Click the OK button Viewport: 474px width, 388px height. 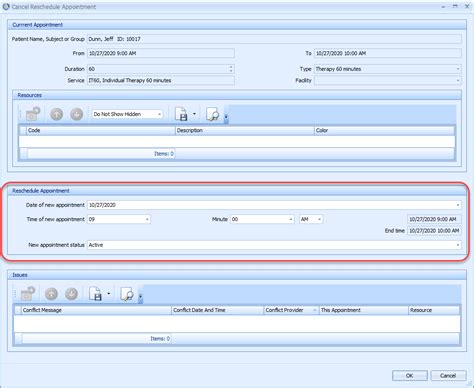410,376
